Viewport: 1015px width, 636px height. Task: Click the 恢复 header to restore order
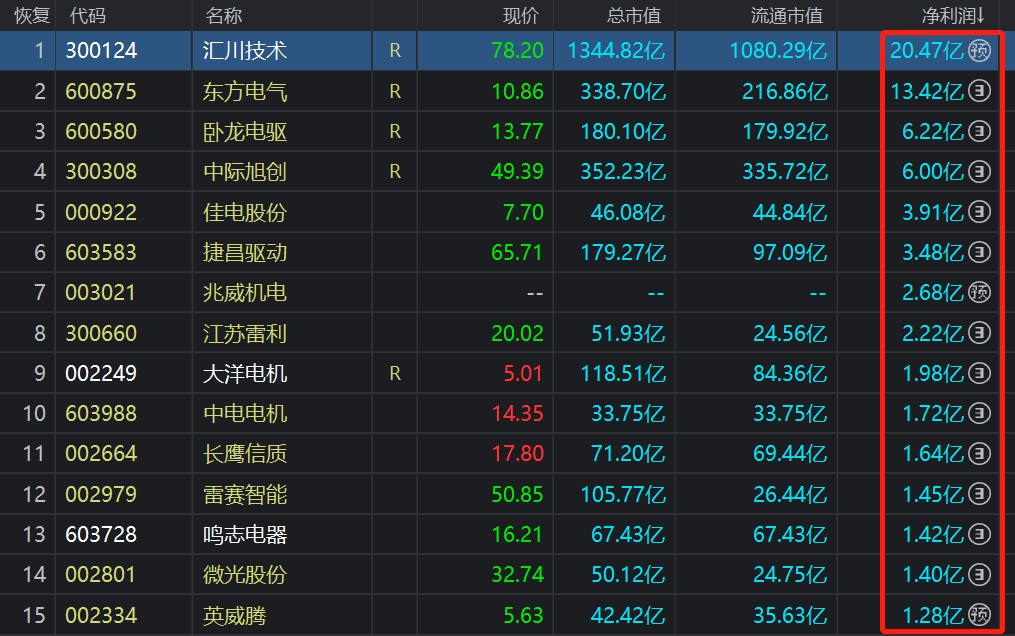[32, 15]
